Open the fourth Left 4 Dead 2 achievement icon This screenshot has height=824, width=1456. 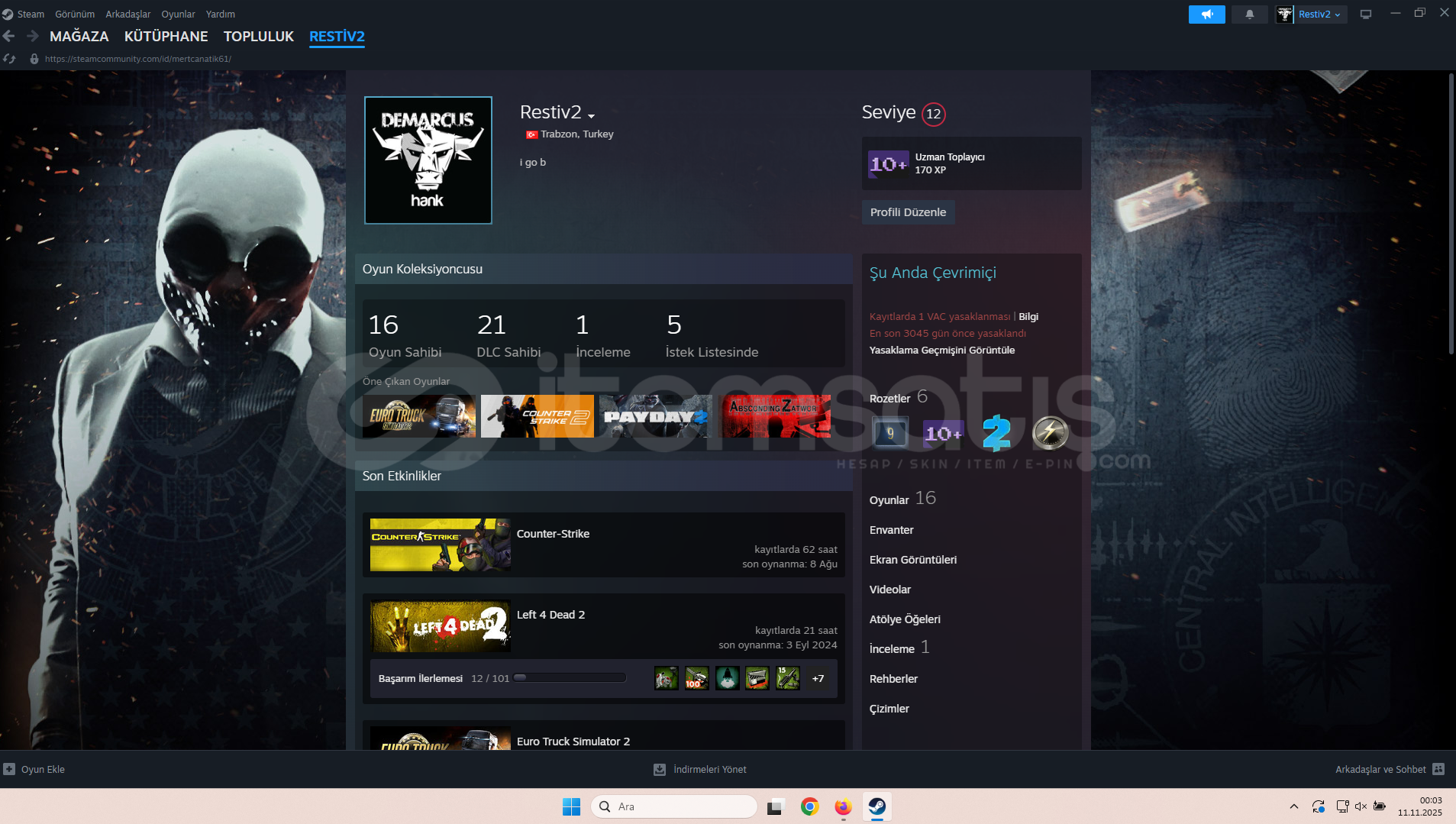point(757,678)
